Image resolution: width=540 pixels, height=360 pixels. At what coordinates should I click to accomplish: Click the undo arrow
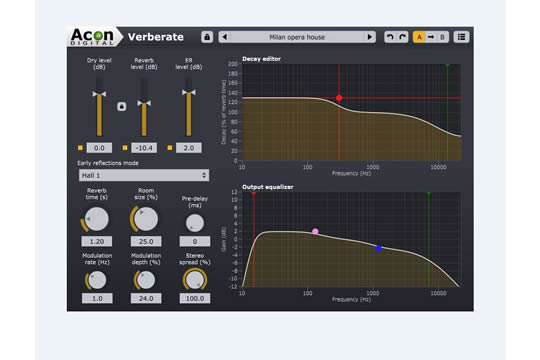pos(390,37)
